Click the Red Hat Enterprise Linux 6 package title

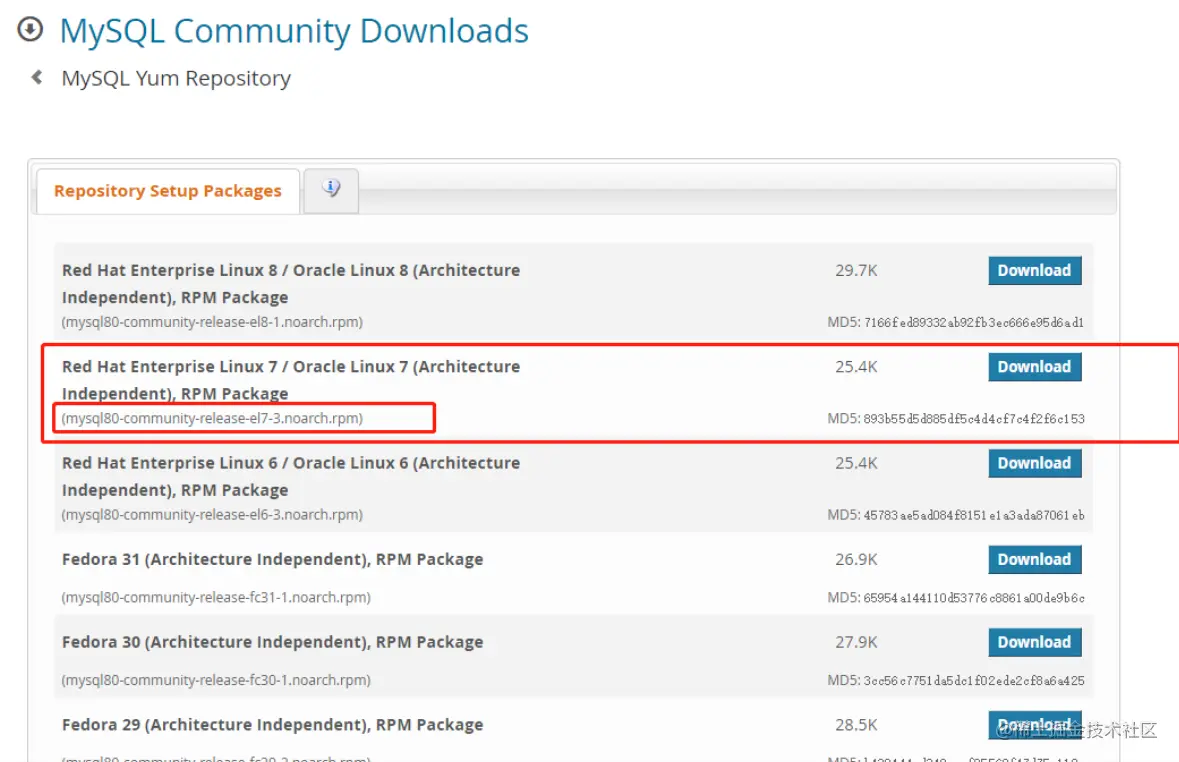(x=291, y=476)
